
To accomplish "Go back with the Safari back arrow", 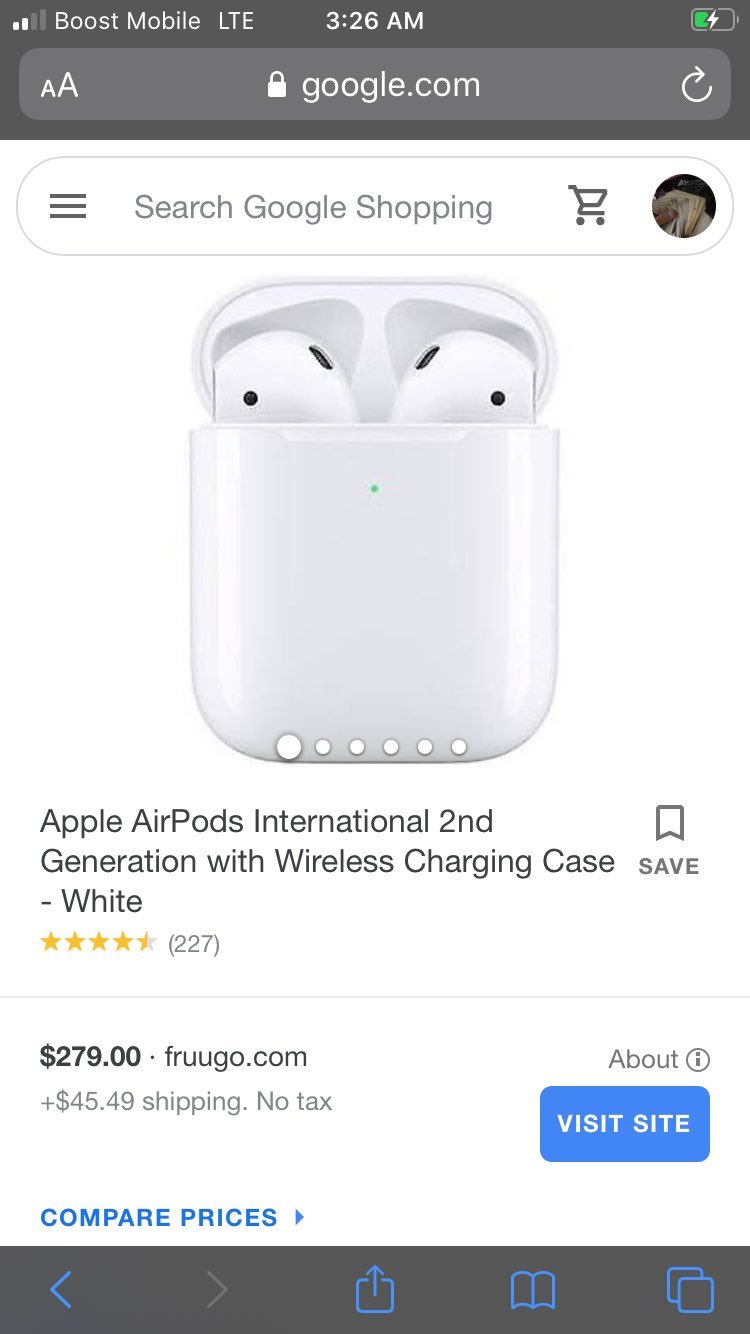I will click(61, 1290).
